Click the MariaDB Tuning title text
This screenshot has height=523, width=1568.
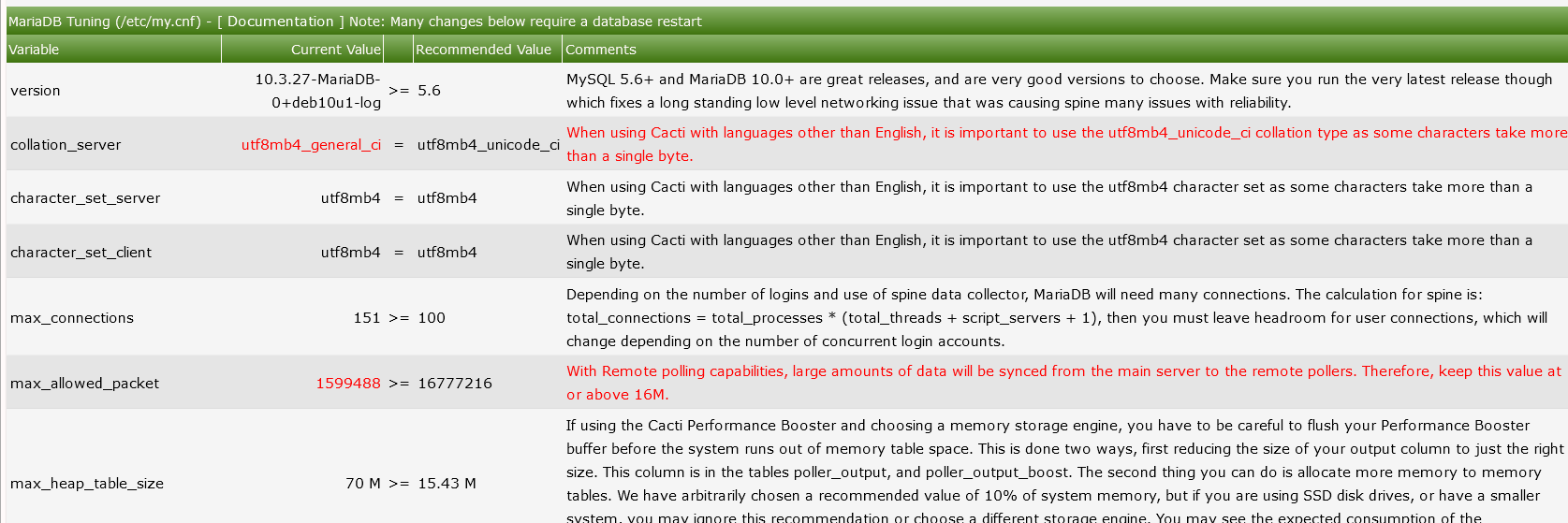coord(60,22)
